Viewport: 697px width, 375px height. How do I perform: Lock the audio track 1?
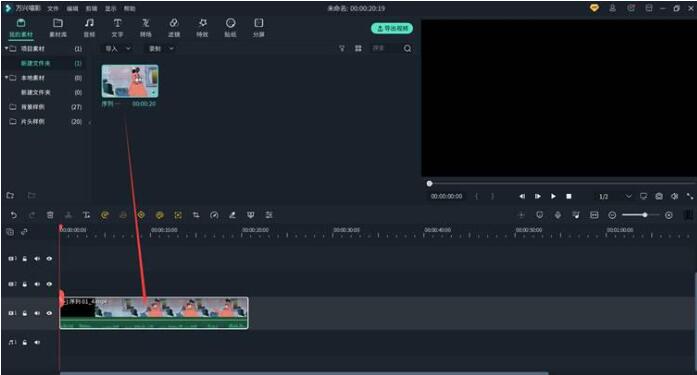(x=25, y=343)
